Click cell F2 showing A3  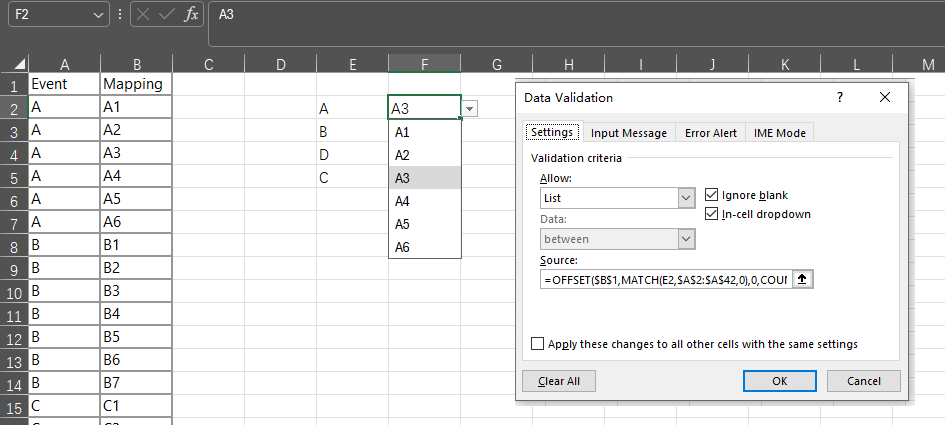425,108
